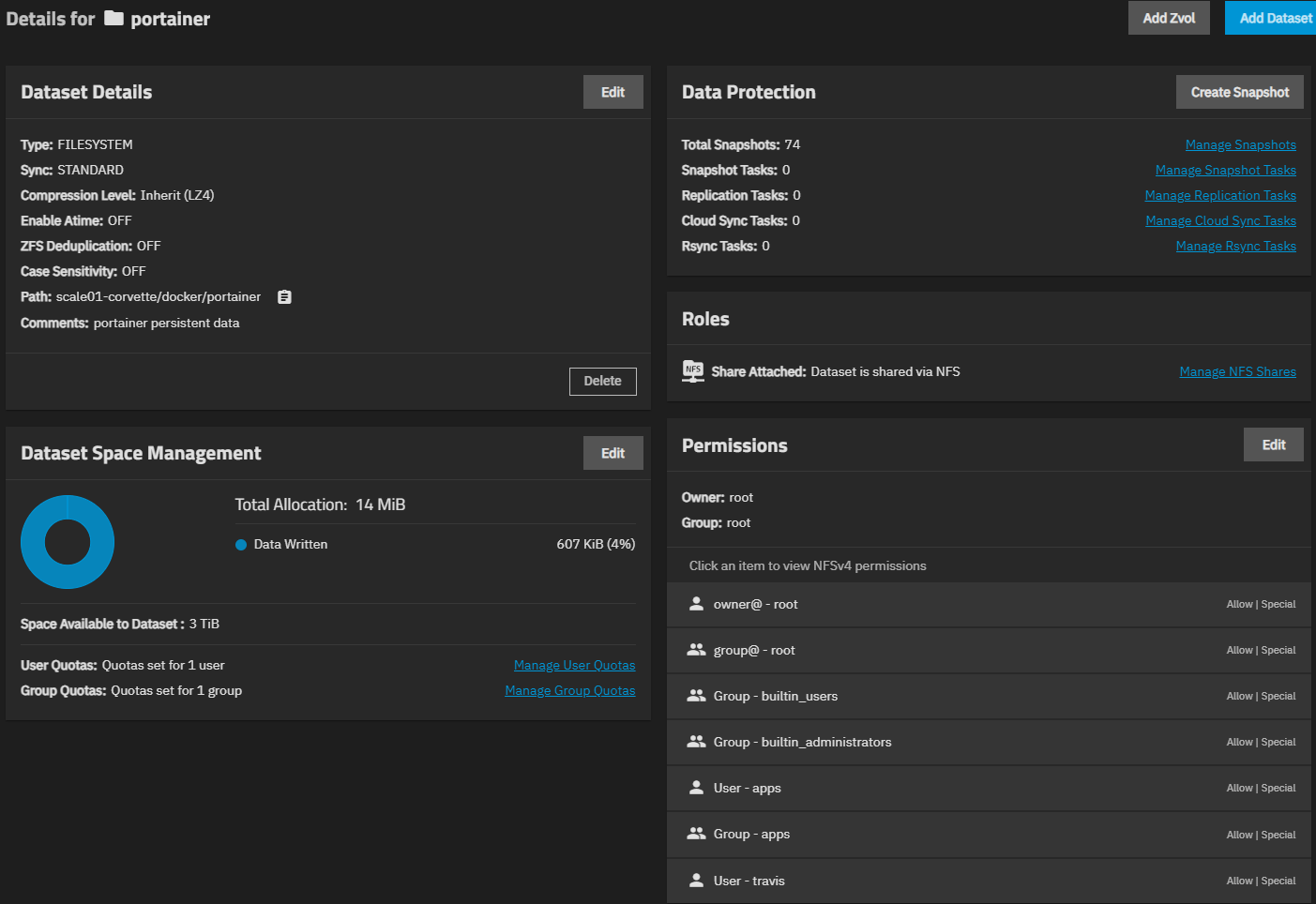Image resolution: width=1316 pixels, height=904 pixels.
Task: Edit the Dataset Details card
Action: [613, 92]
